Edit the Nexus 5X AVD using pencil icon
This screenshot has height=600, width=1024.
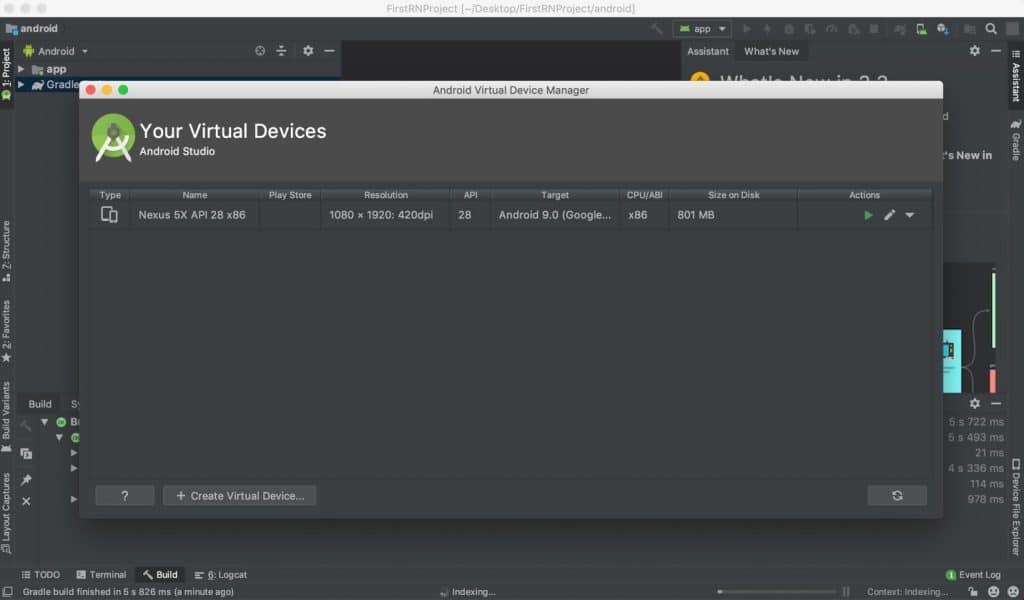click(x=889, y=214)
